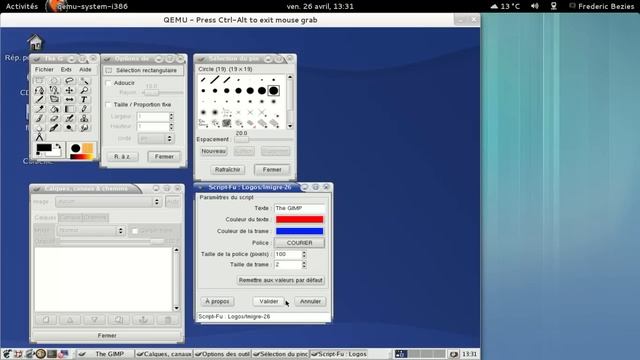The height and width of the screenshot is (360, 640).
Task: Open the home folder desktop icon
Action: point(35,42)
